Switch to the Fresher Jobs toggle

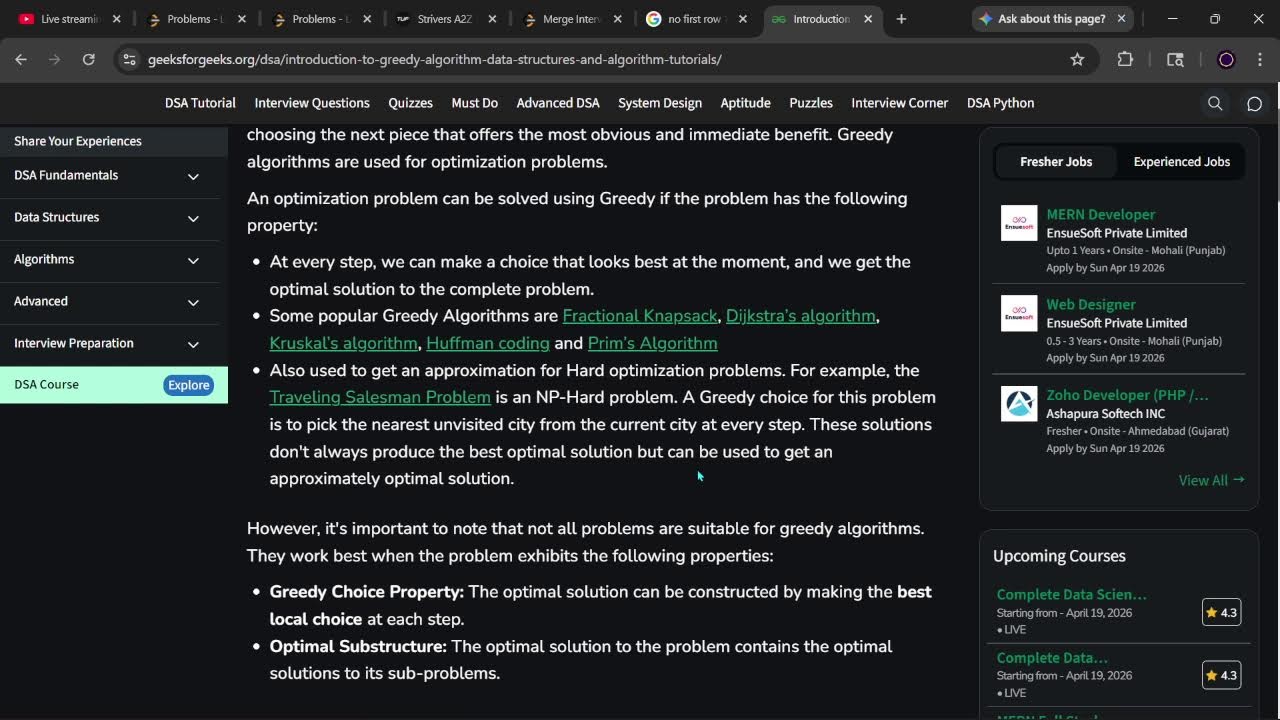[x=1055, y=162]
